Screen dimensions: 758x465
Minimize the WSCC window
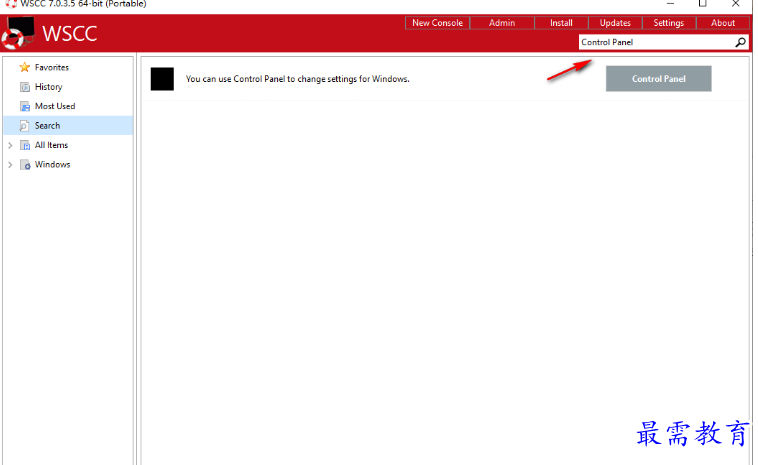coord(670,4)
